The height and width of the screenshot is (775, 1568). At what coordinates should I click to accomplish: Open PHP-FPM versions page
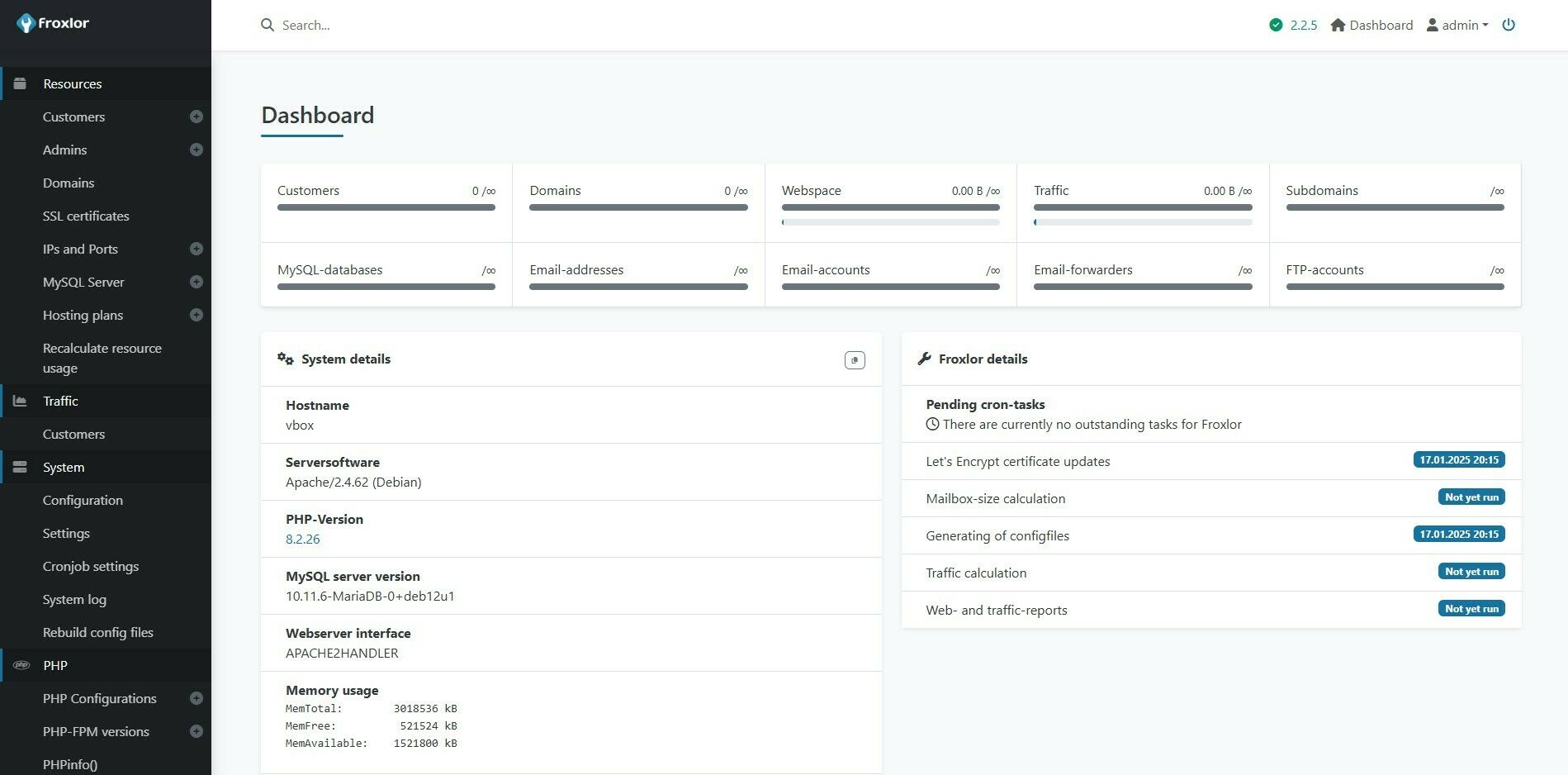coord(96,731)
